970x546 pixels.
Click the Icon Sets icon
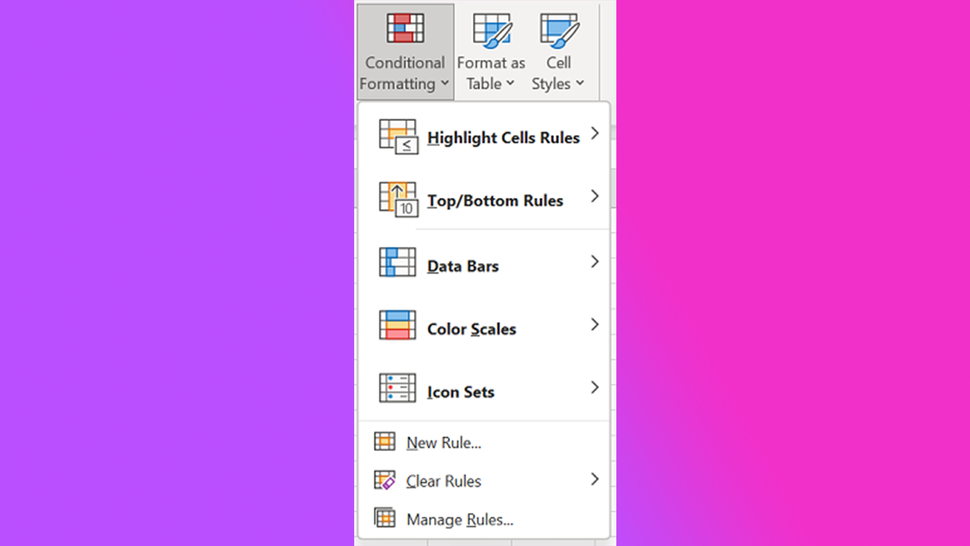pos(397,388)
